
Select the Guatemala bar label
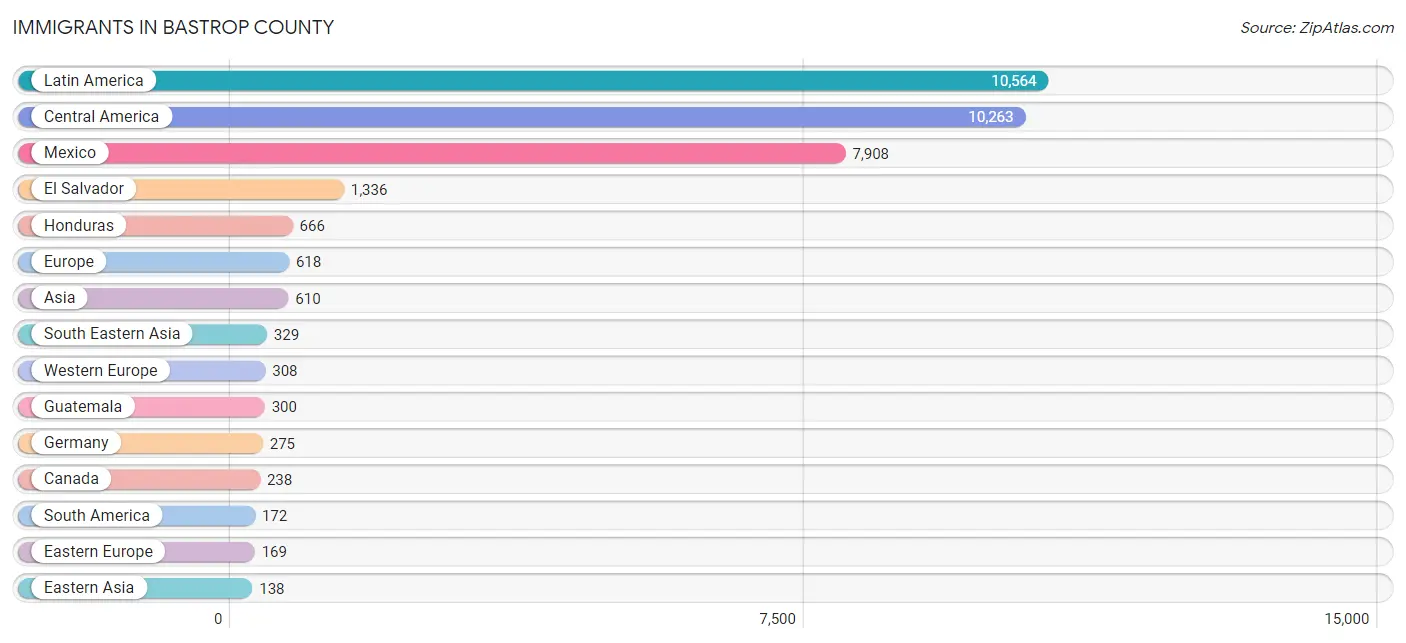(x=83, y=407)
